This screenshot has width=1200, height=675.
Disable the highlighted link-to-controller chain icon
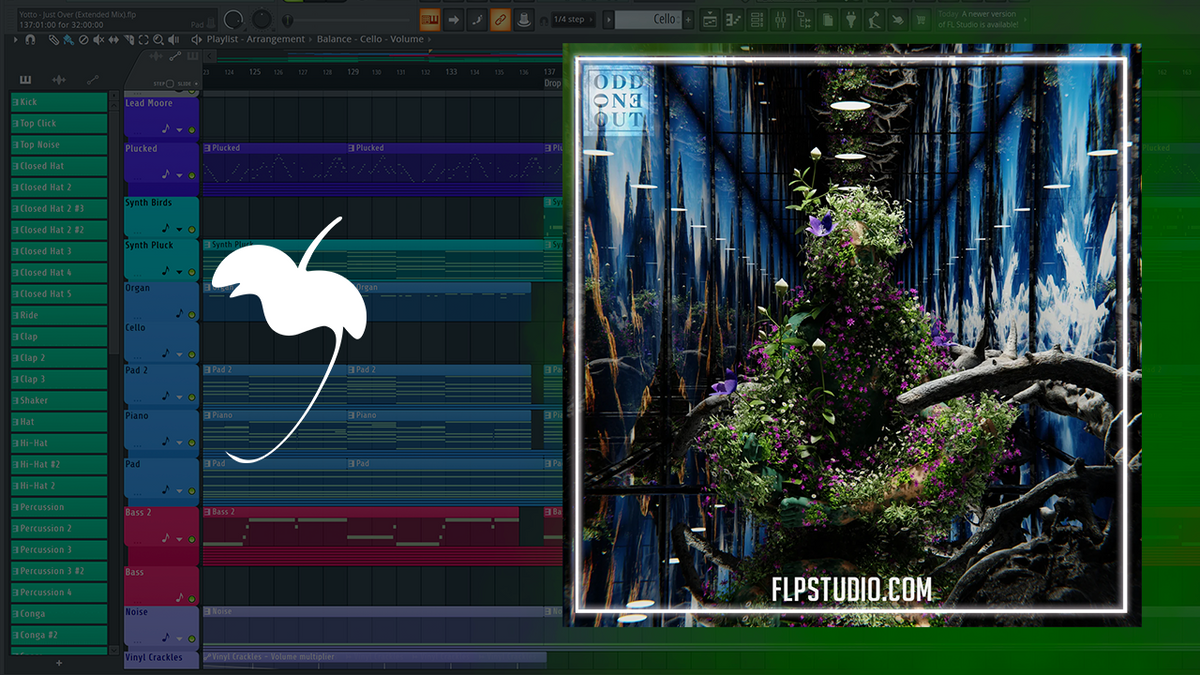(x=500, y=21)
